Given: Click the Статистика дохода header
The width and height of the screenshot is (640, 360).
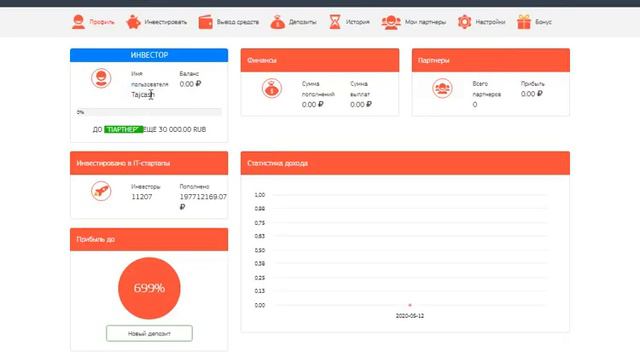Looking at the screenshot, I should click(x=405, y=163).
